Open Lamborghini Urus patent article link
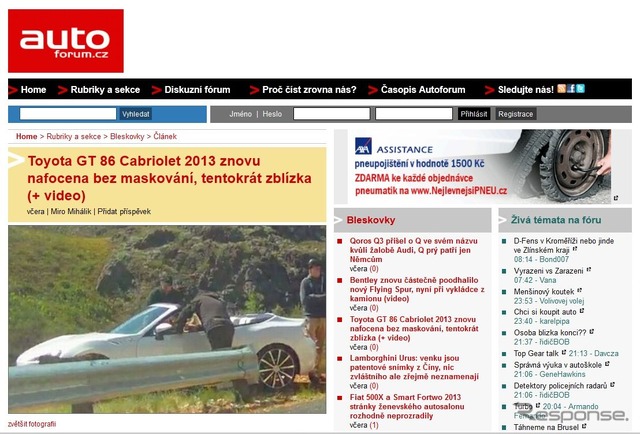The height and width of the screenshot is (434, 640). [414, 367]
